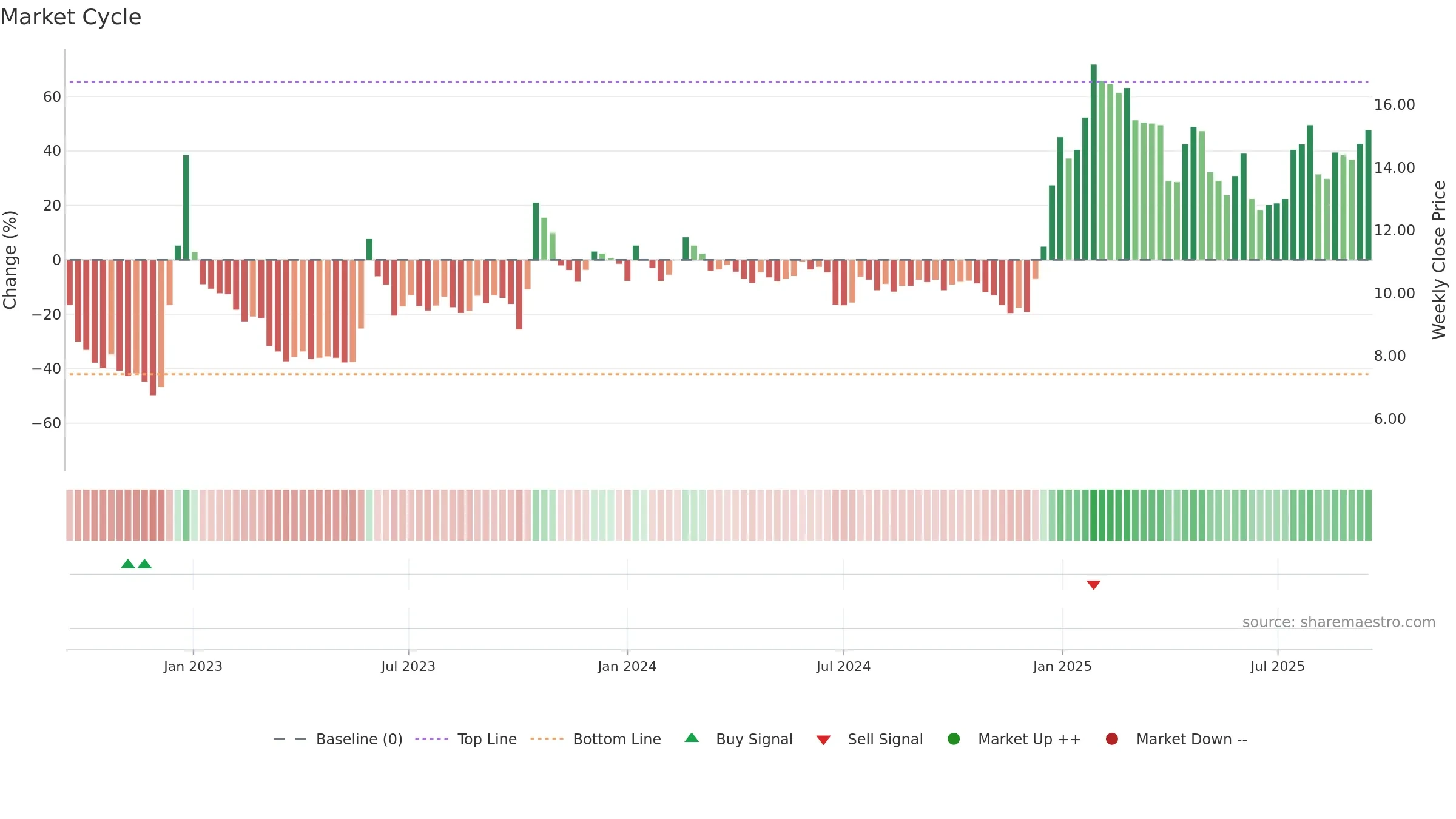Toggle the Top Line legend label
The image size is (1456, 819).
tap(487, 739)
